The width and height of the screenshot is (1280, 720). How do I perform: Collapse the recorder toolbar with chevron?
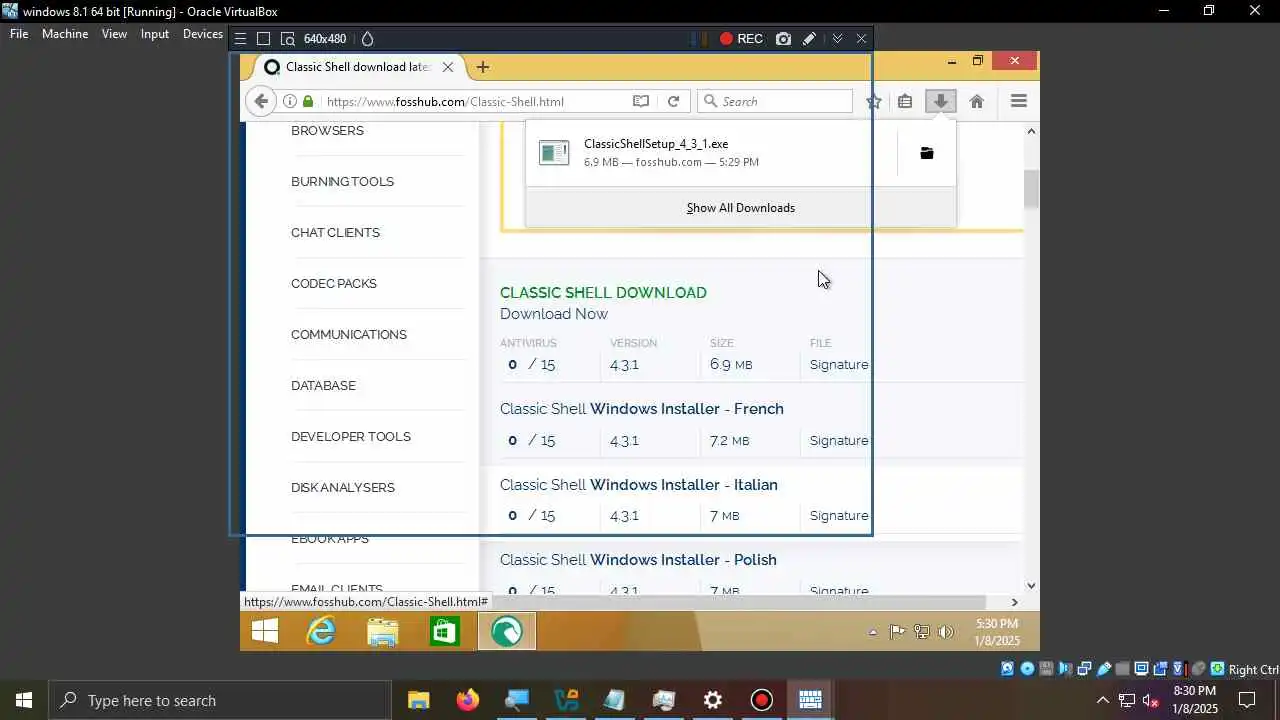click(x=837, y=39)
